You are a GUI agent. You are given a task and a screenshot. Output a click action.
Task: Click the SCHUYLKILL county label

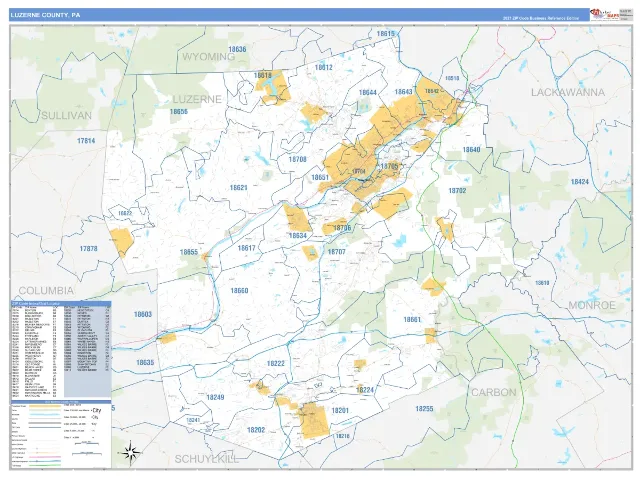click(x=207, y=459)
